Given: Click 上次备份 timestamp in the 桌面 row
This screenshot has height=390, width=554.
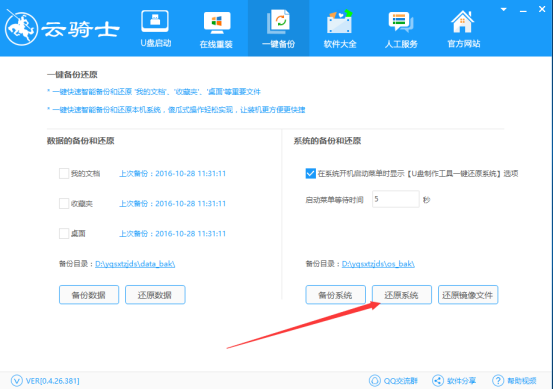Looking at the screenshot, I should point(172,234).
